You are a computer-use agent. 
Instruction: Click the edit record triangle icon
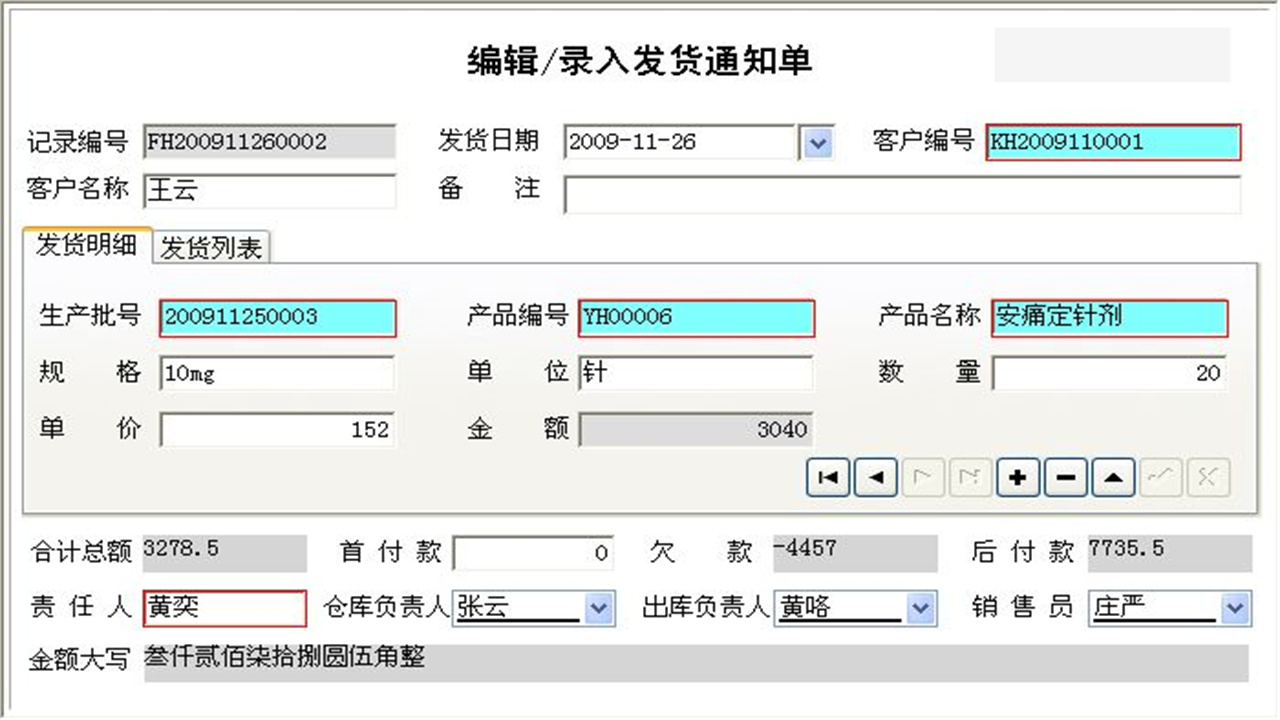pyautogui.click(x=1112, y=477)
